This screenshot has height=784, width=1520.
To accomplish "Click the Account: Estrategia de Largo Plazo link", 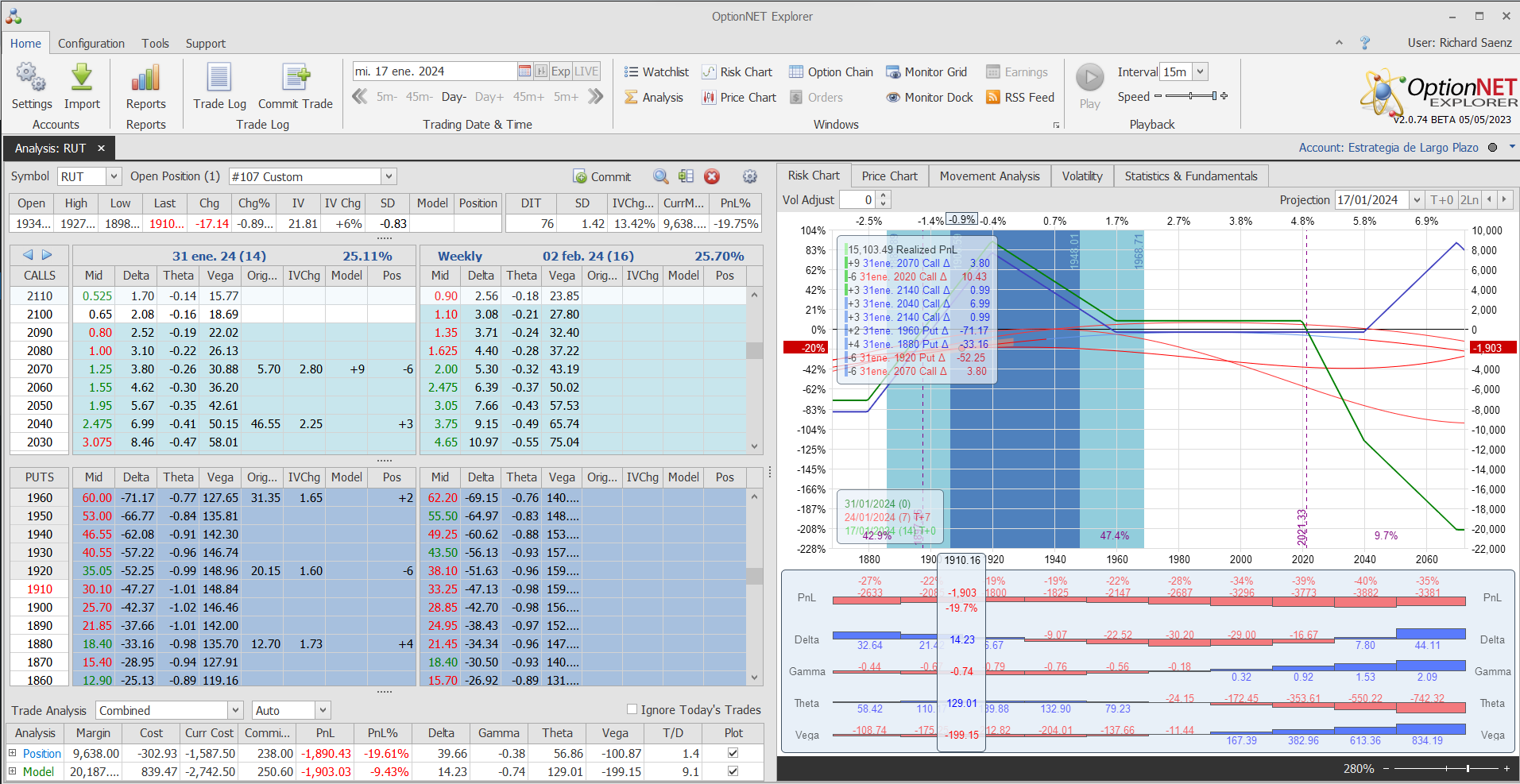I will [1388, 148].
